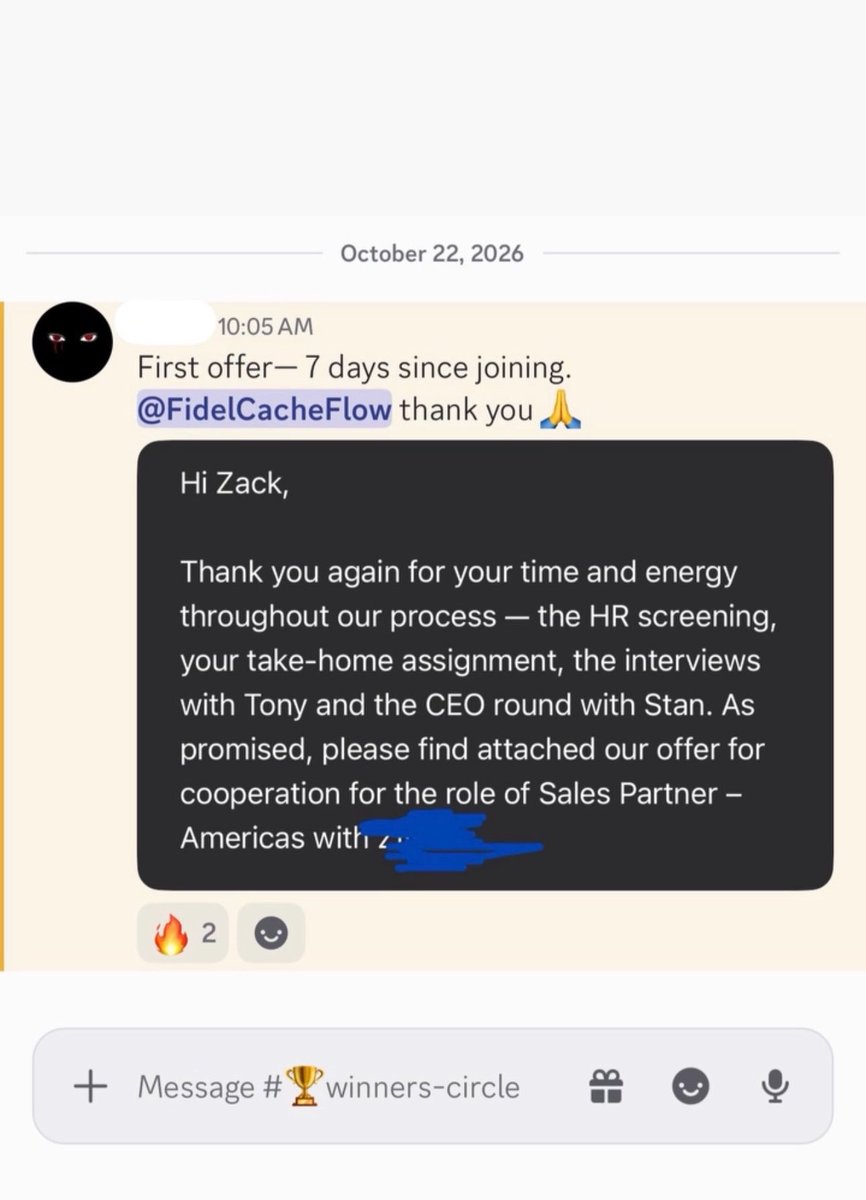Open the offer email screenshot attachment
This screenshot has width=866, height=1200.
[485, 665]
